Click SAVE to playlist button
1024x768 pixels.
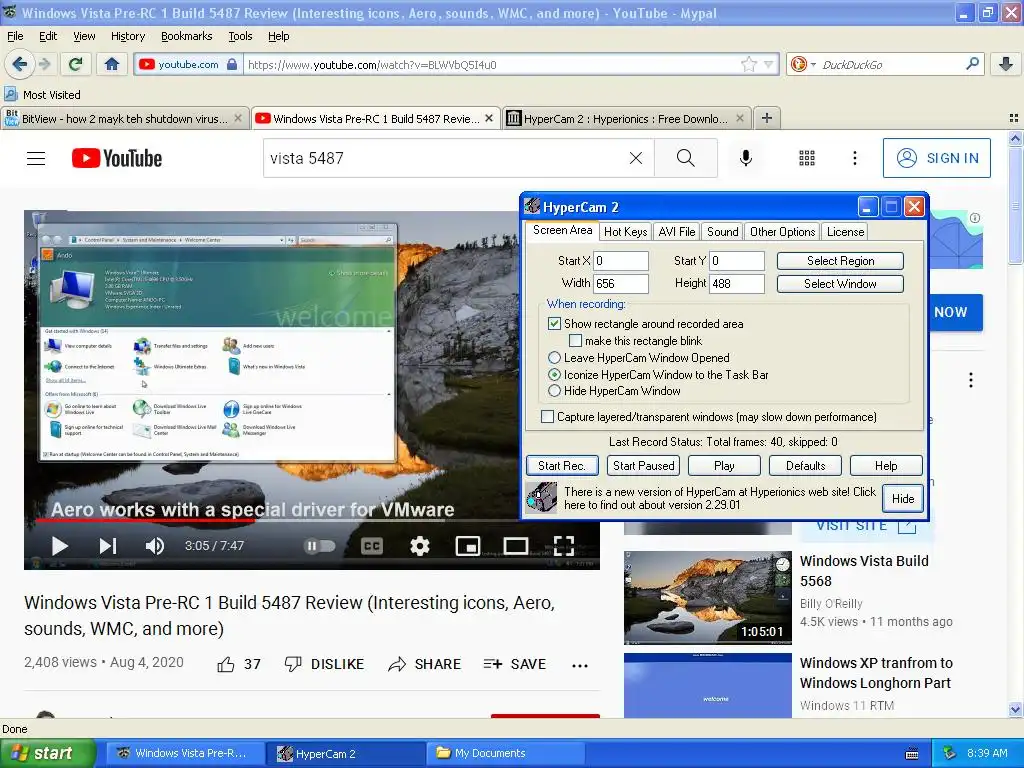[515, 664]
